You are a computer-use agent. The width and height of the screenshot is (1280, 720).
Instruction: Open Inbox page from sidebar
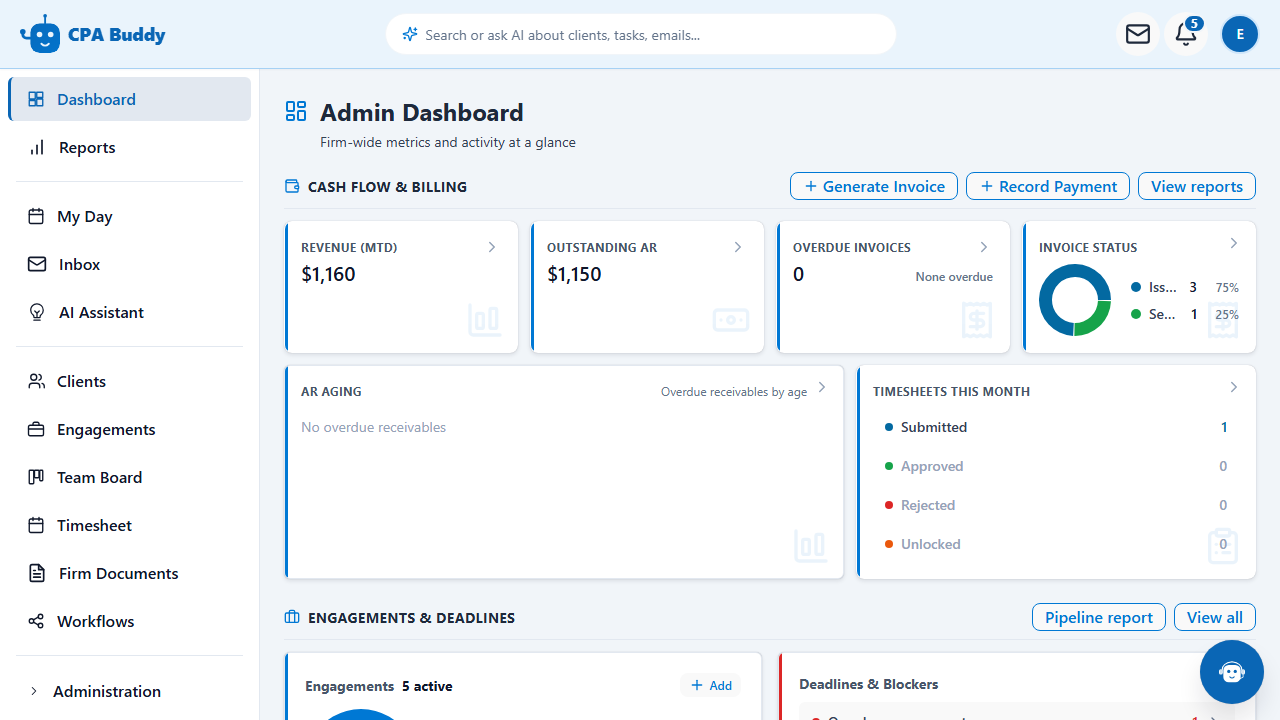(130, 264)
